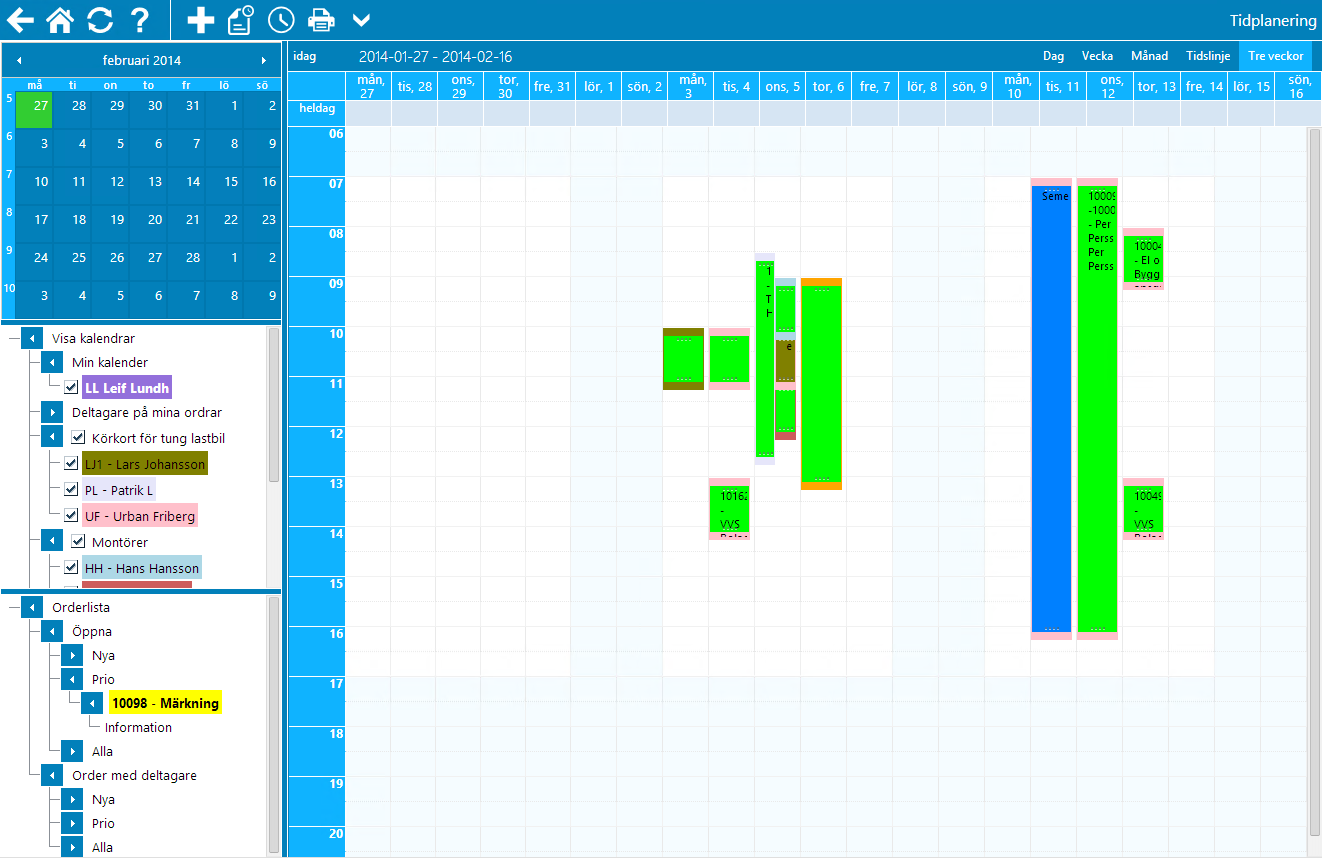Go to next month in mini calendar

pyautogui.click(x=264, y=61)
